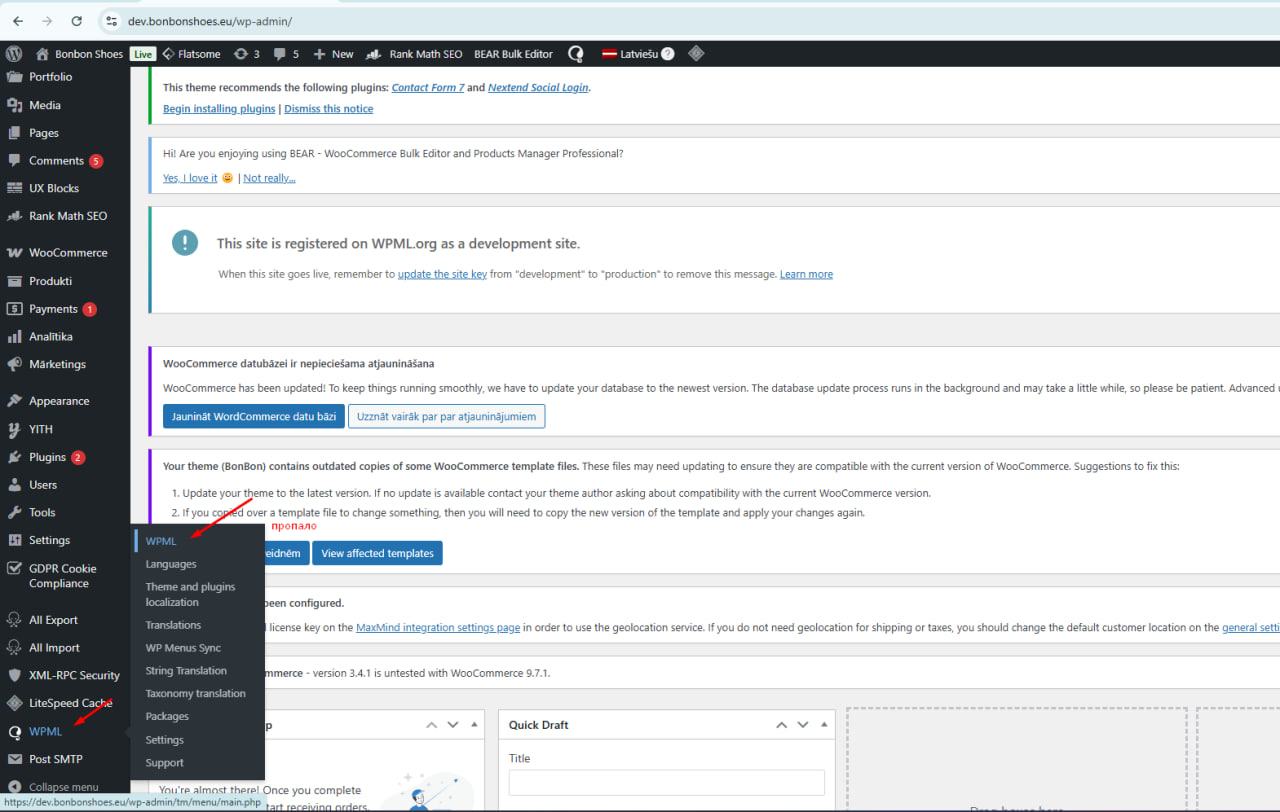Click Learn more link in WPML notice
This screenshot has height=812, width=1280.
pos(806,274)
